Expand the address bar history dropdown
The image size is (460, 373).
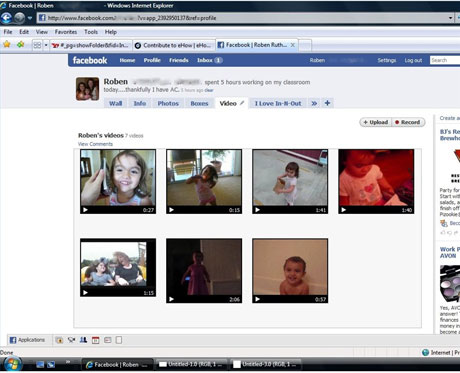(x=450, y=18)
